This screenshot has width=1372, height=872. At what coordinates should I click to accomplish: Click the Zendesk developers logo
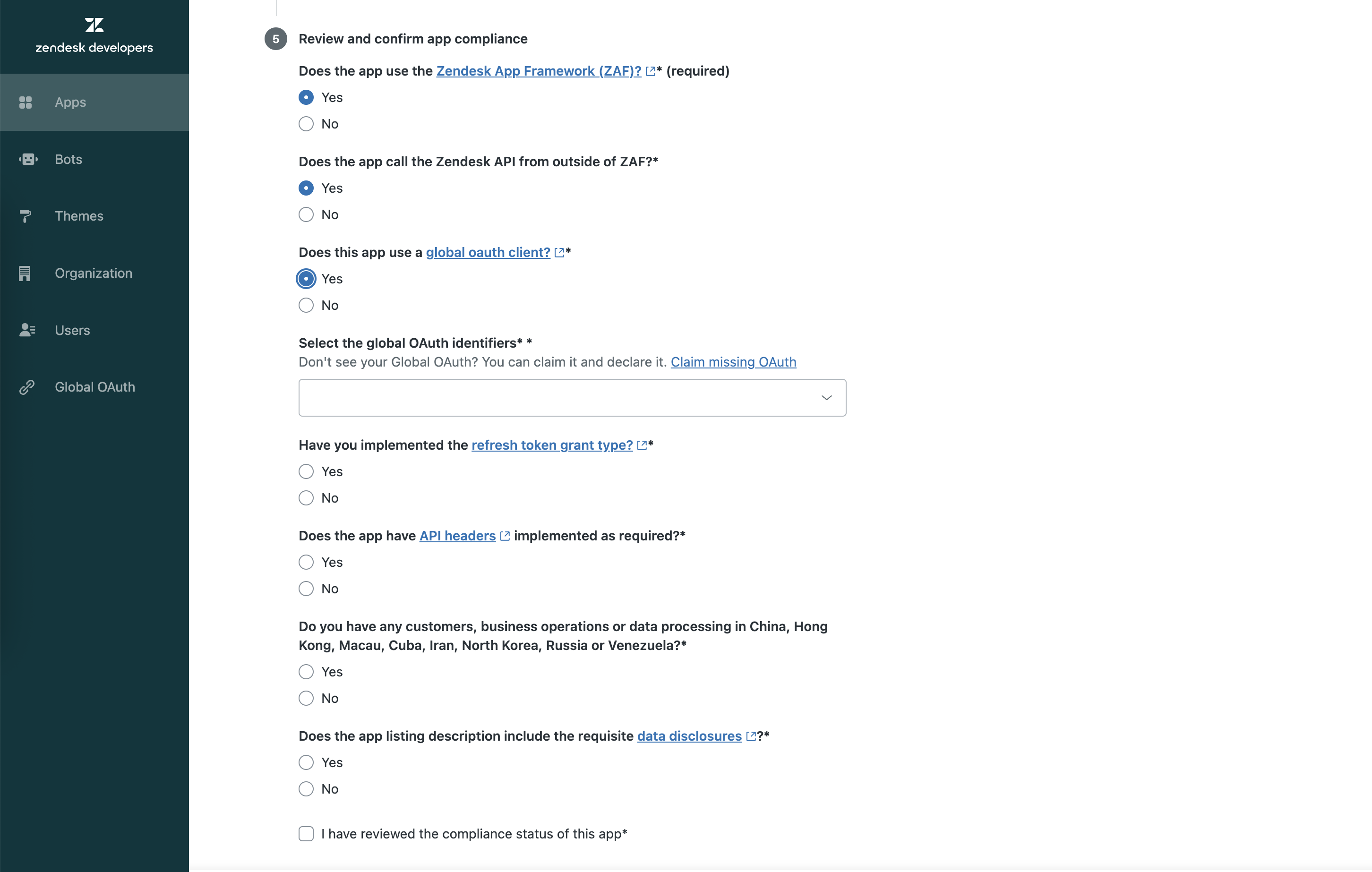[x=94, y=36]
